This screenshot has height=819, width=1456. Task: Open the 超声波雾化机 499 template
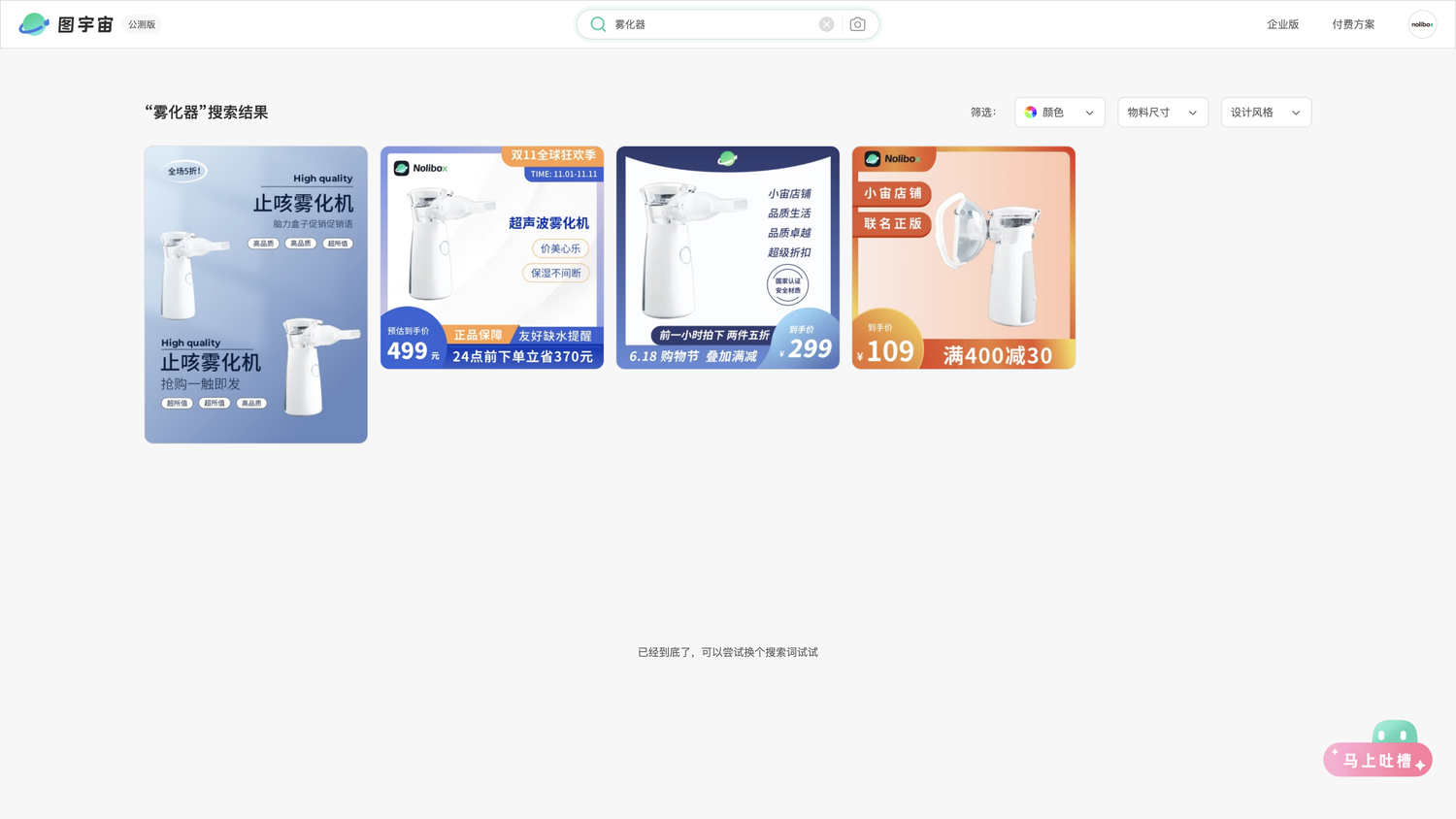tap(492, 257)
